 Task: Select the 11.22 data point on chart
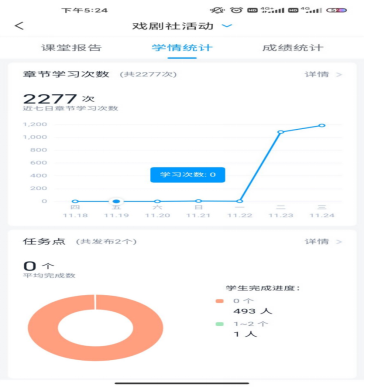(x=240, y=201)
